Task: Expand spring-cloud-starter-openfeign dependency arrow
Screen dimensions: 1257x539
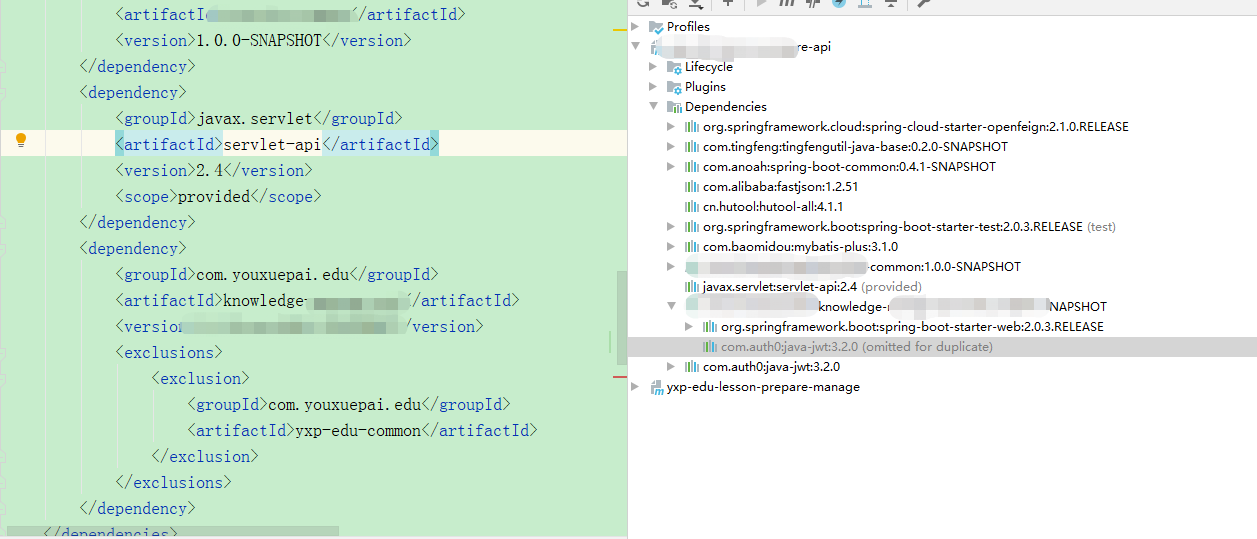Action: point(672,127)
